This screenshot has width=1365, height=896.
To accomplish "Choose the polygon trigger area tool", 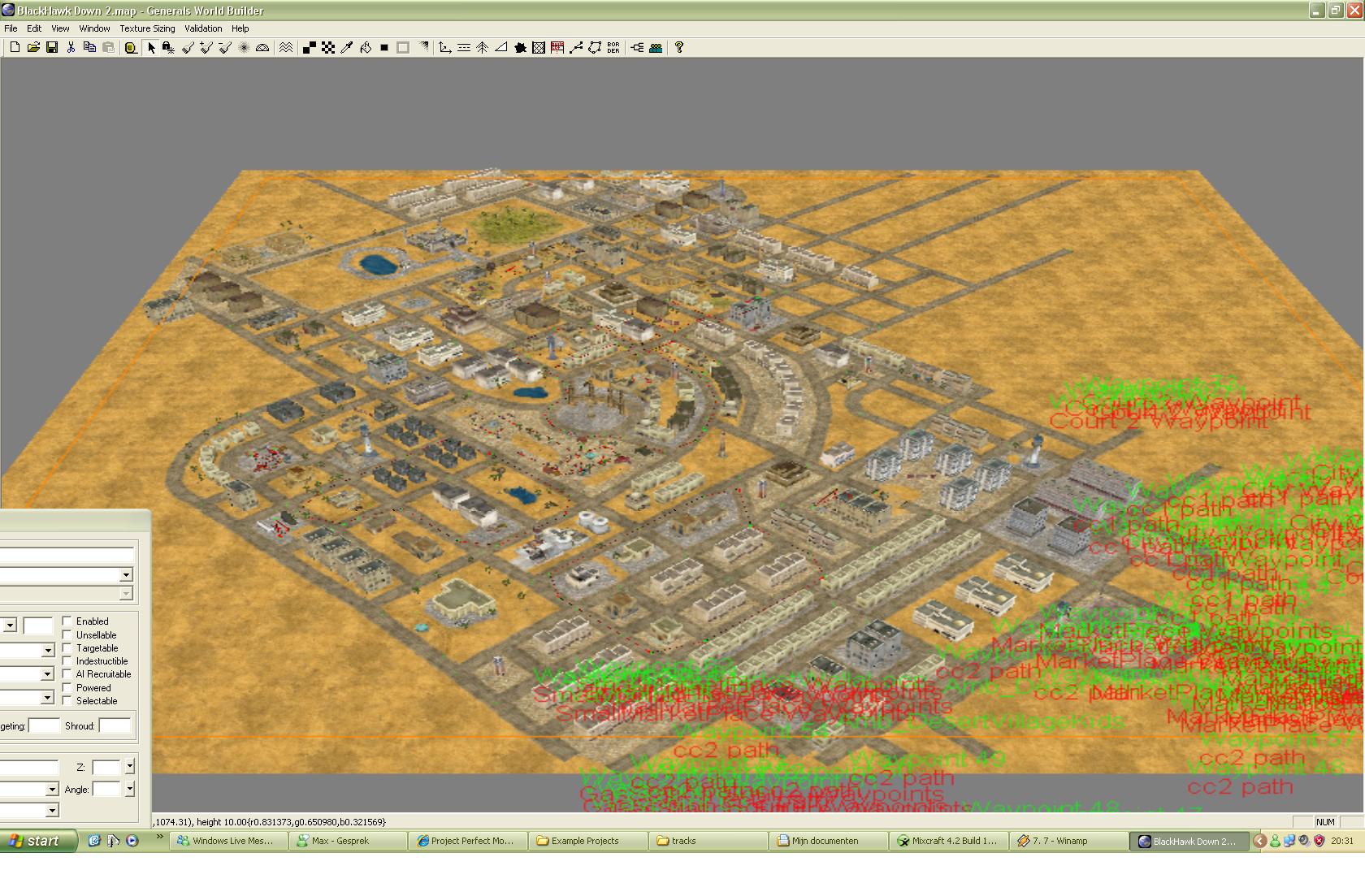I will coord(595,48).
